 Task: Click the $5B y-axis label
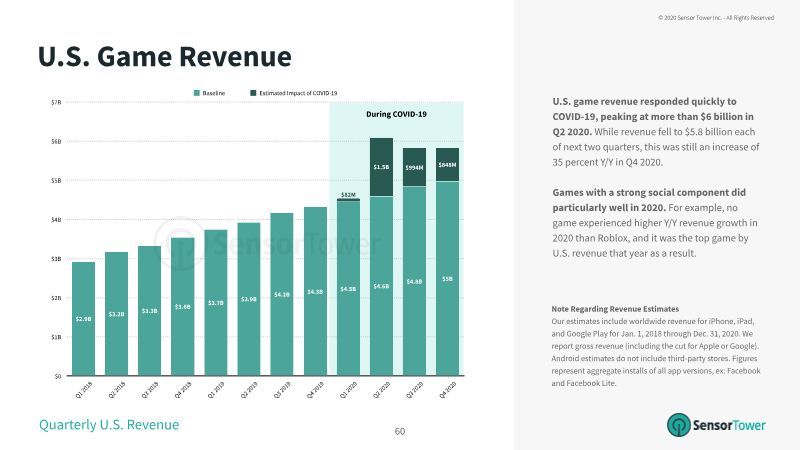56,181
